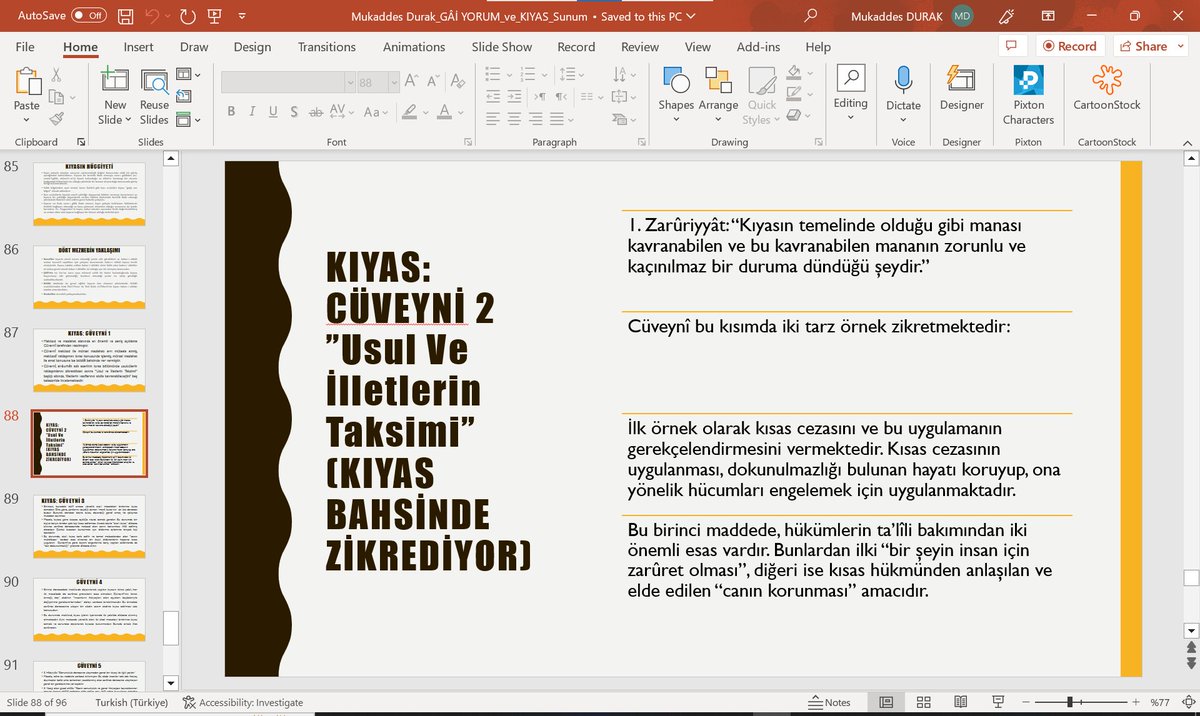Click the Record button

click(1069, 46)
